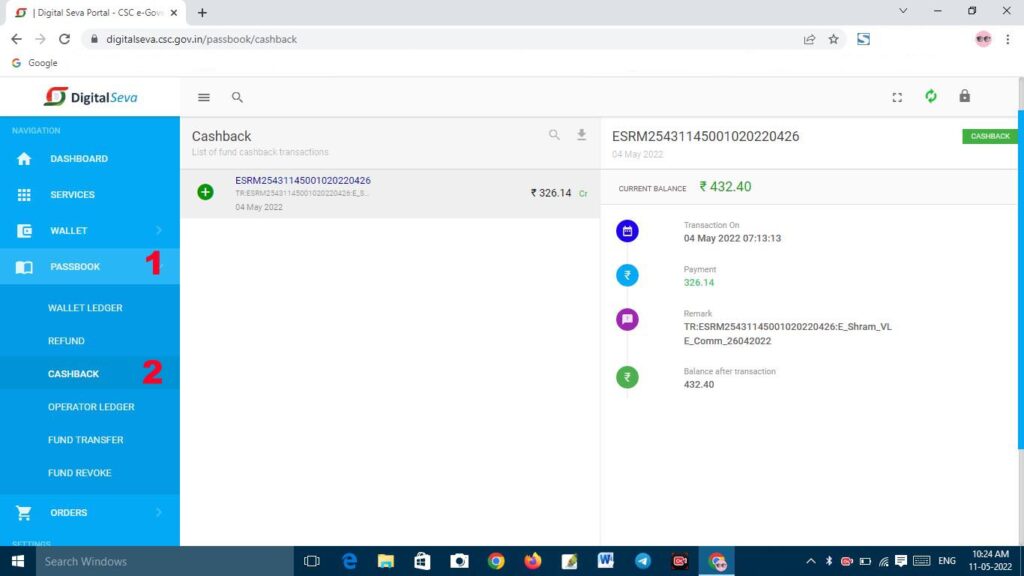Select Cashback submenu item

click(73, 374)
